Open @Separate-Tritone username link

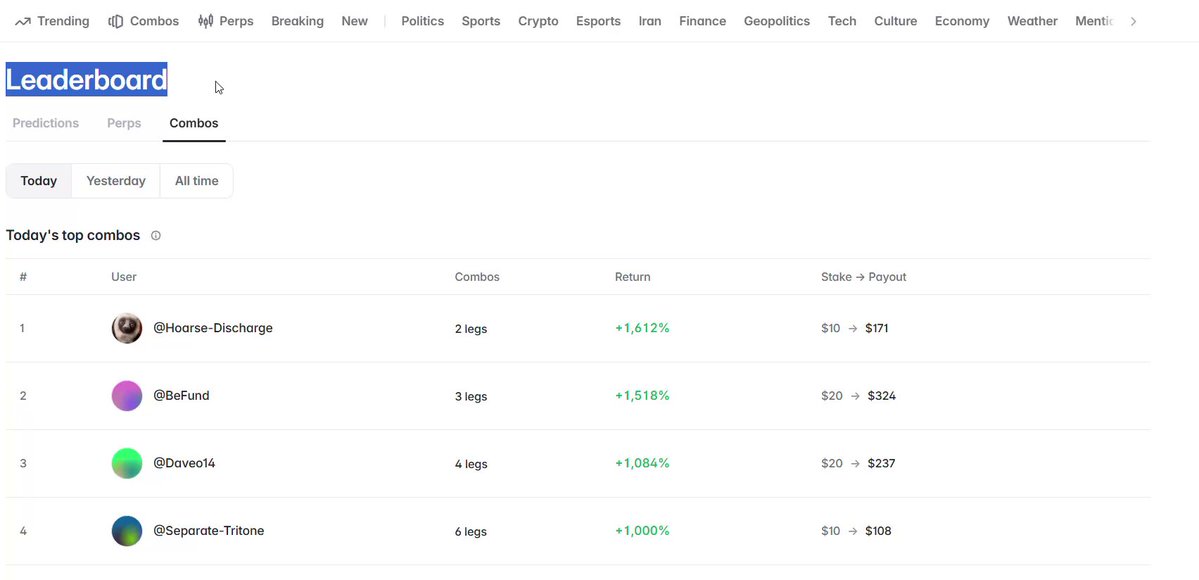tap(209, 531)
